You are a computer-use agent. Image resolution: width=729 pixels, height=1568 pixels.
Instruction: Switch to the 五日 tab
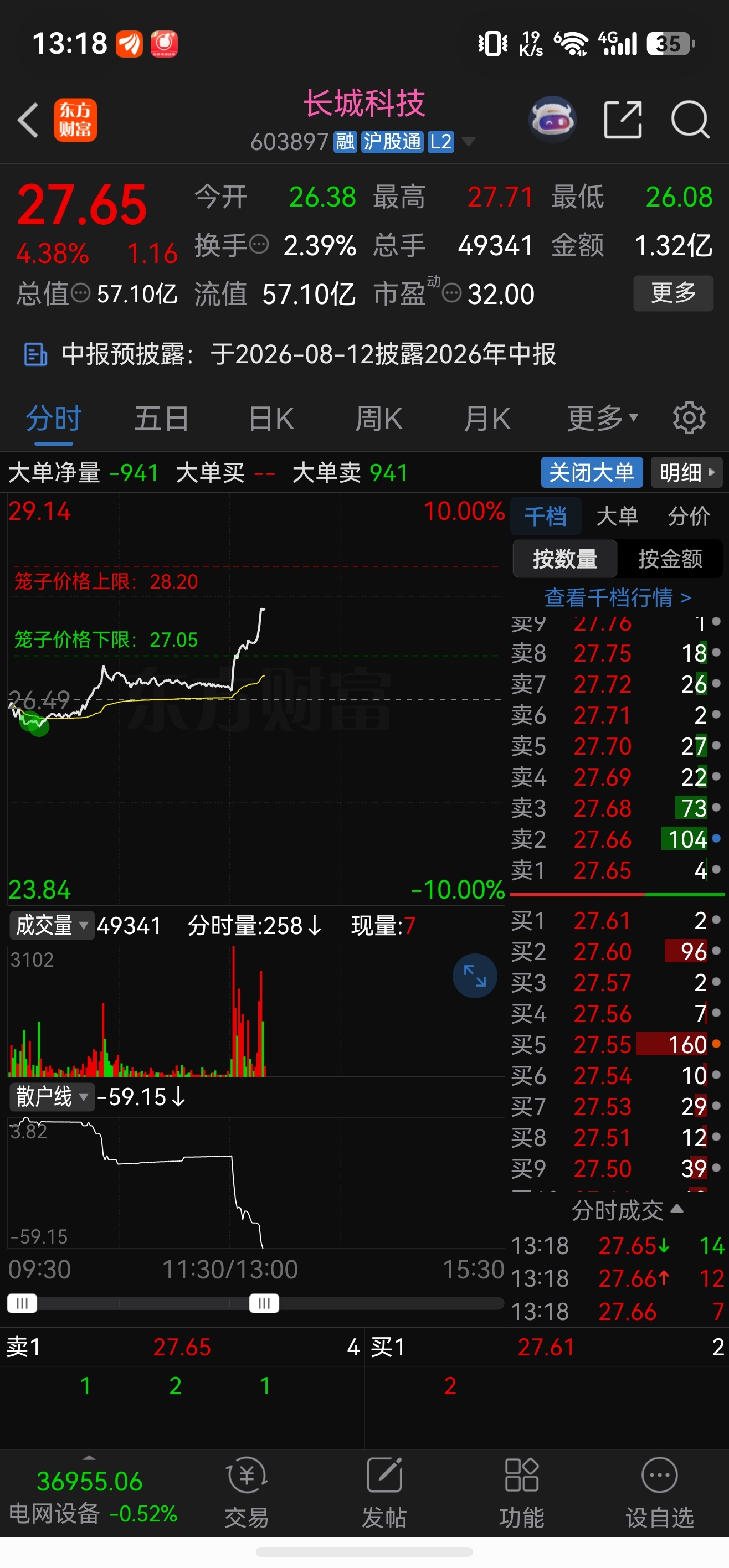(161, 418)
